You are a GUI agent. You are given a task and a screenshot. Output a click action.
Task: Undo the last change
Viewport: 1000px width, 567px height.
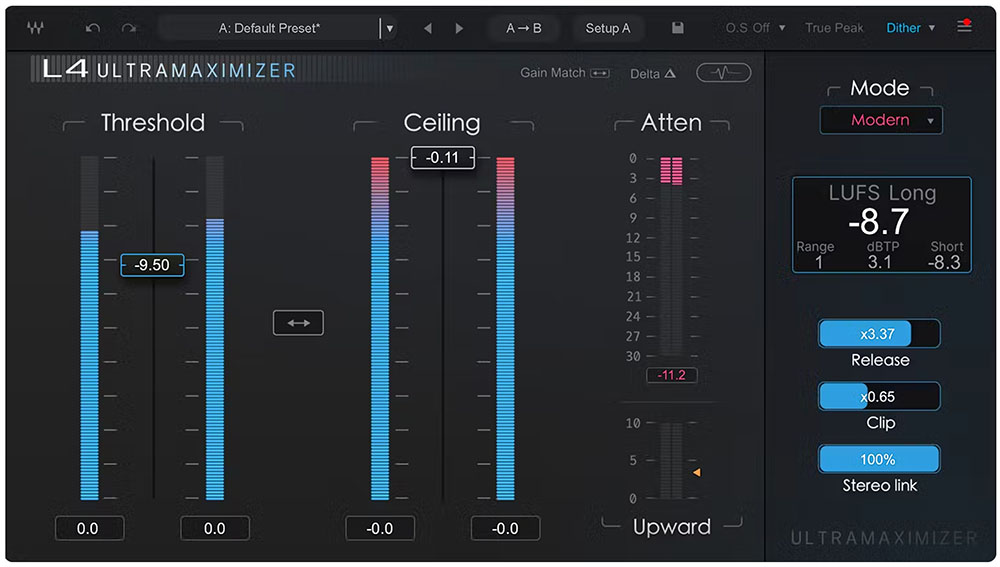coord(93,28)
